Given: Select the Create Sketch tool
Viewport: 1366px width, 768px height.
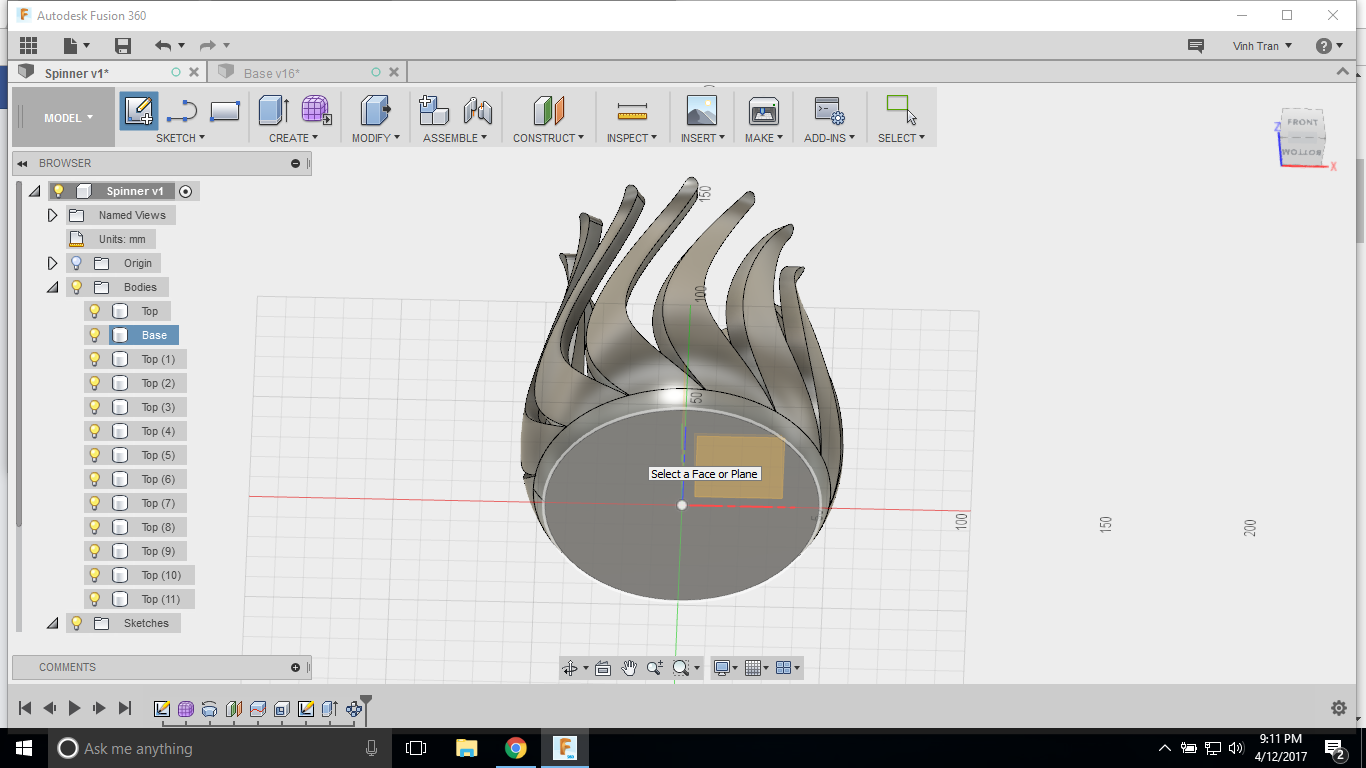Looking at the screenshot, I should pos(139,111).
